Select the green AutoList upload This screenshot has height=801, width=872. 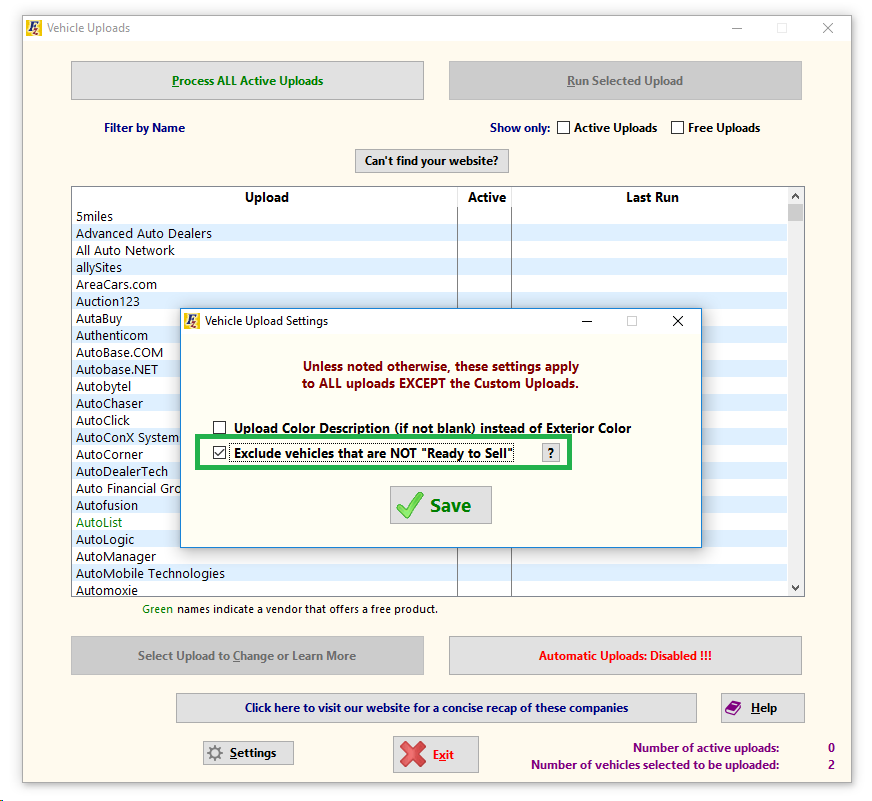pyautogui.click(x=127, y=522)
